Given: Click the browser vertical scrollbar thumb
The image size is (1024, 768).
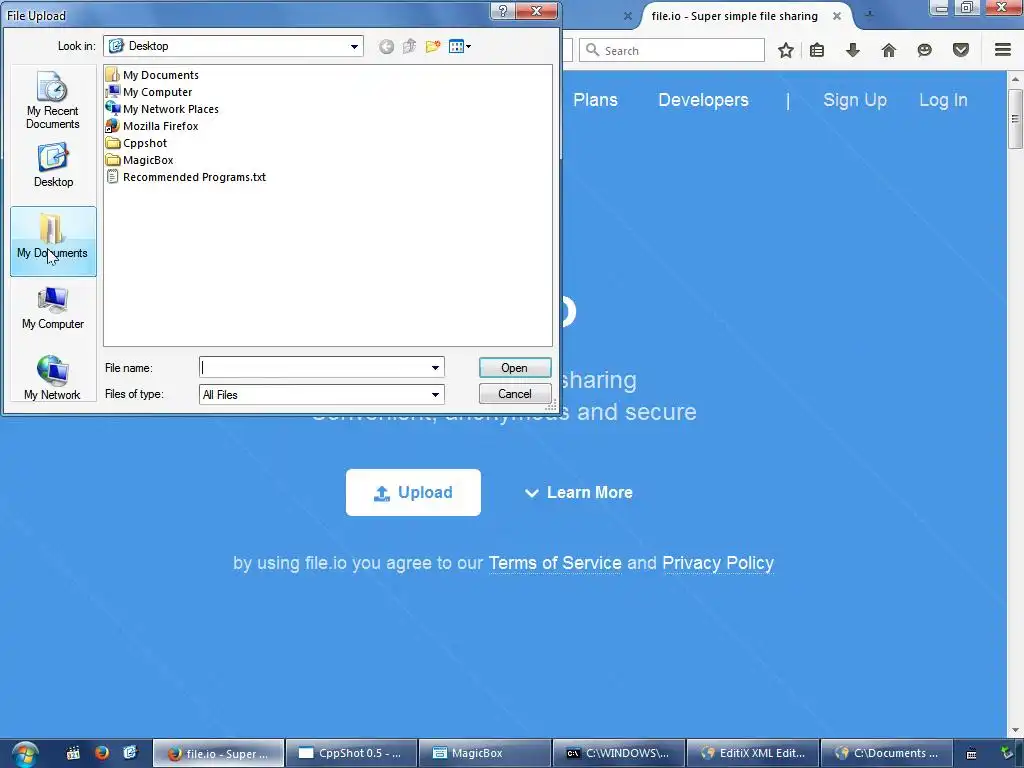Looking at the screenshot, I should point(1015,119).
